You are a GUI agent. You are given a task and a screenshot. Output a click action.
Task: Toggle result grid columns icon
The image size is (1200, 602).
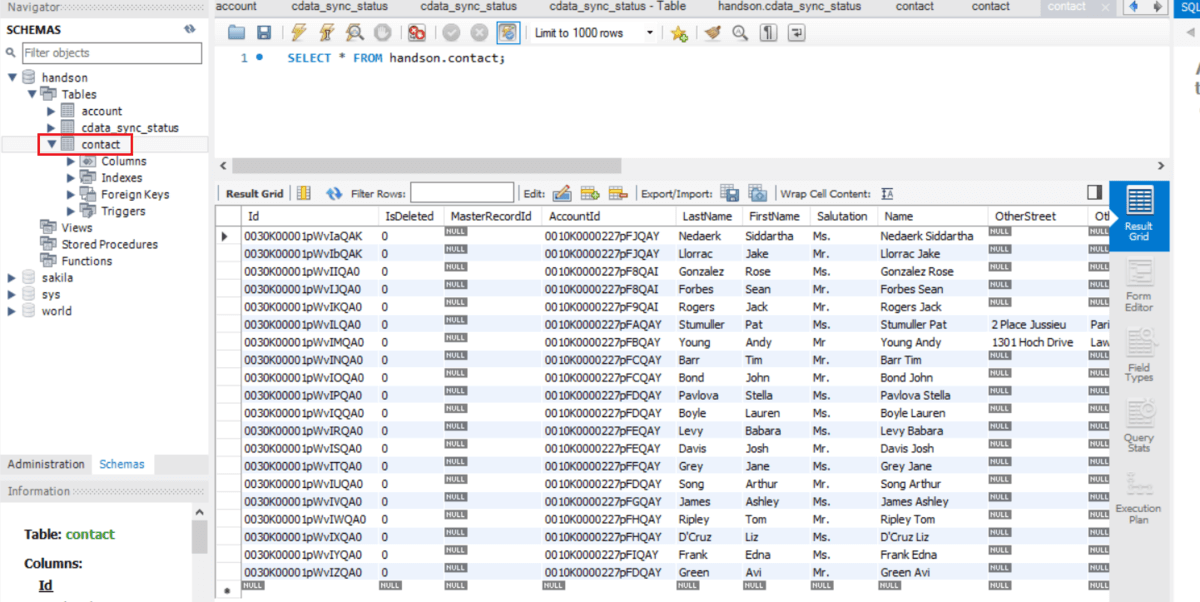[304, 193]
